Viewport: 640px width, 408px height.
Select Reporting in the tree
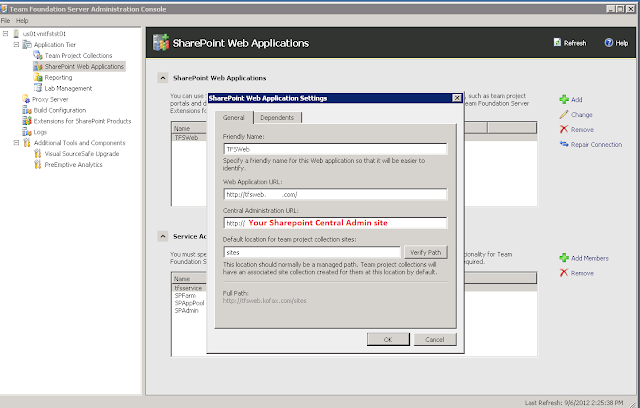pos(58,78)
